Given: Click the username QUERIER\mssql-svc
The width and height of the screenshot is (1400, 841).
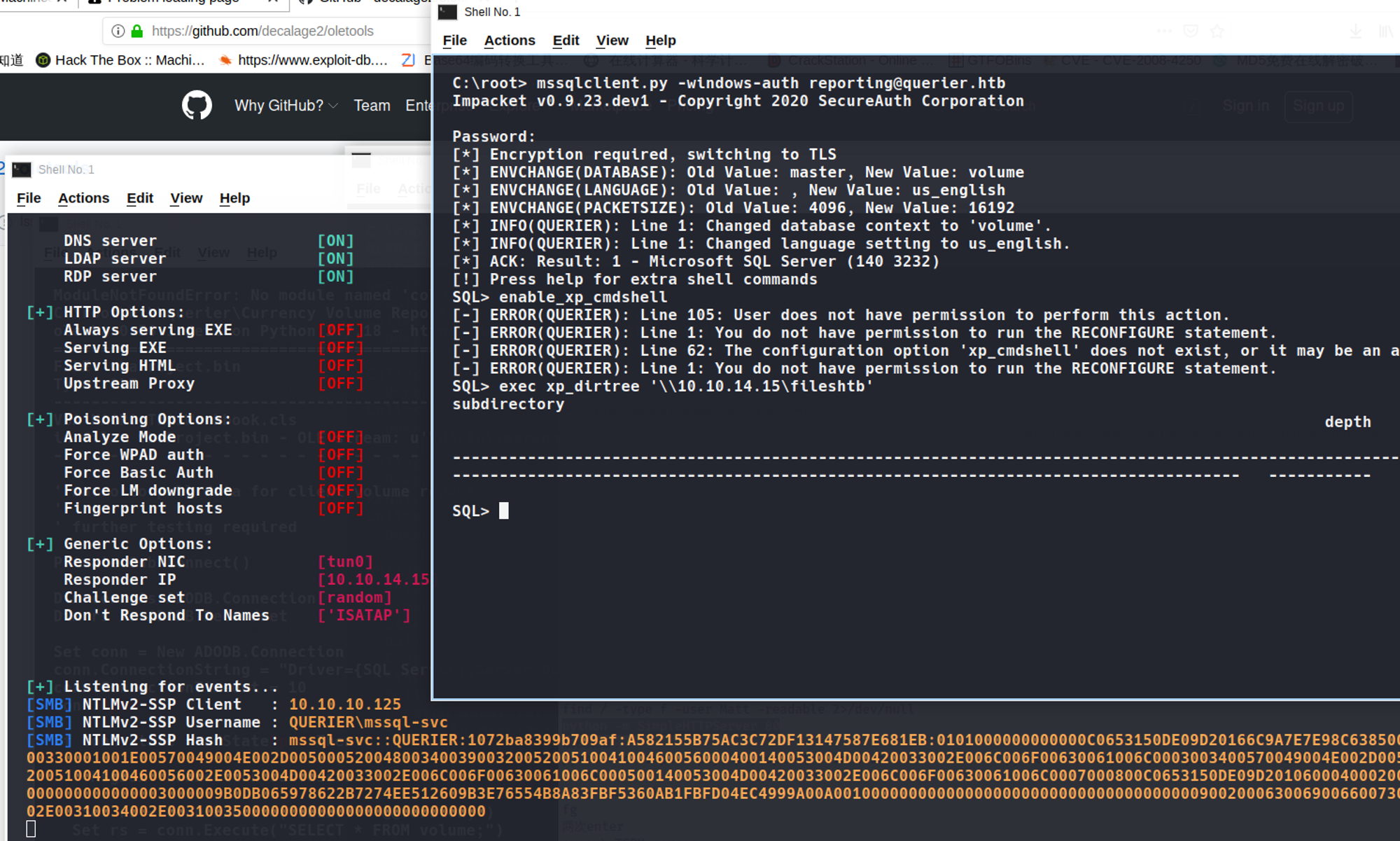Looking at the screenshot, I should [368, 723].
